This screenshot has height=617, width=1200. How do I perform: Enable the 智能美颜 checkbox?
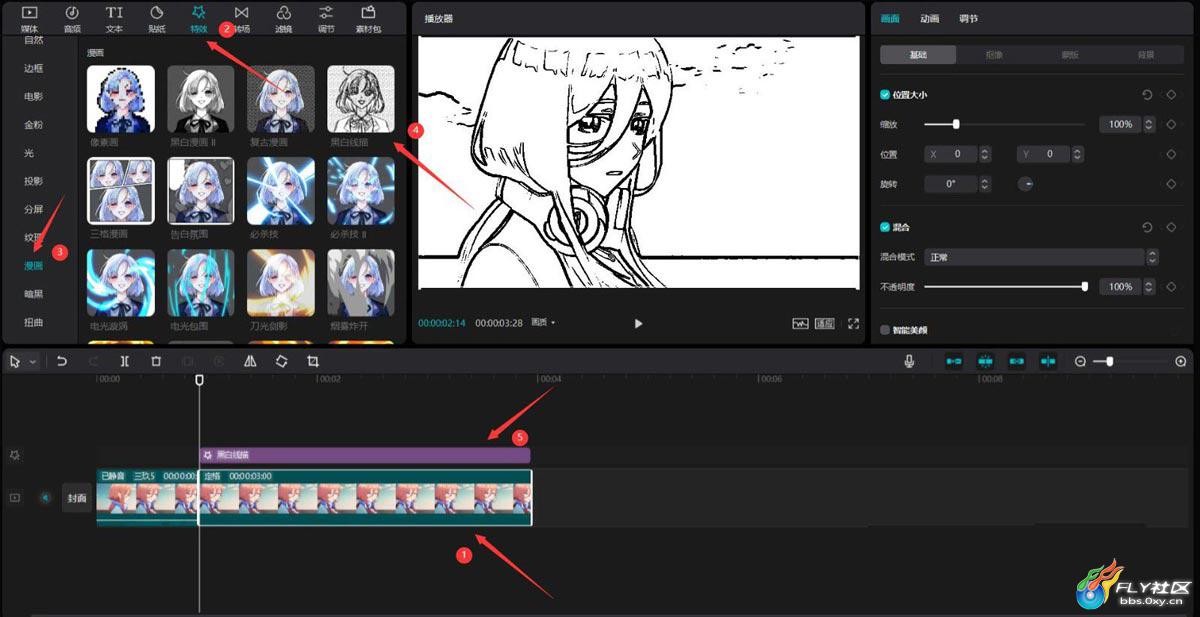[x=885, y=330]
